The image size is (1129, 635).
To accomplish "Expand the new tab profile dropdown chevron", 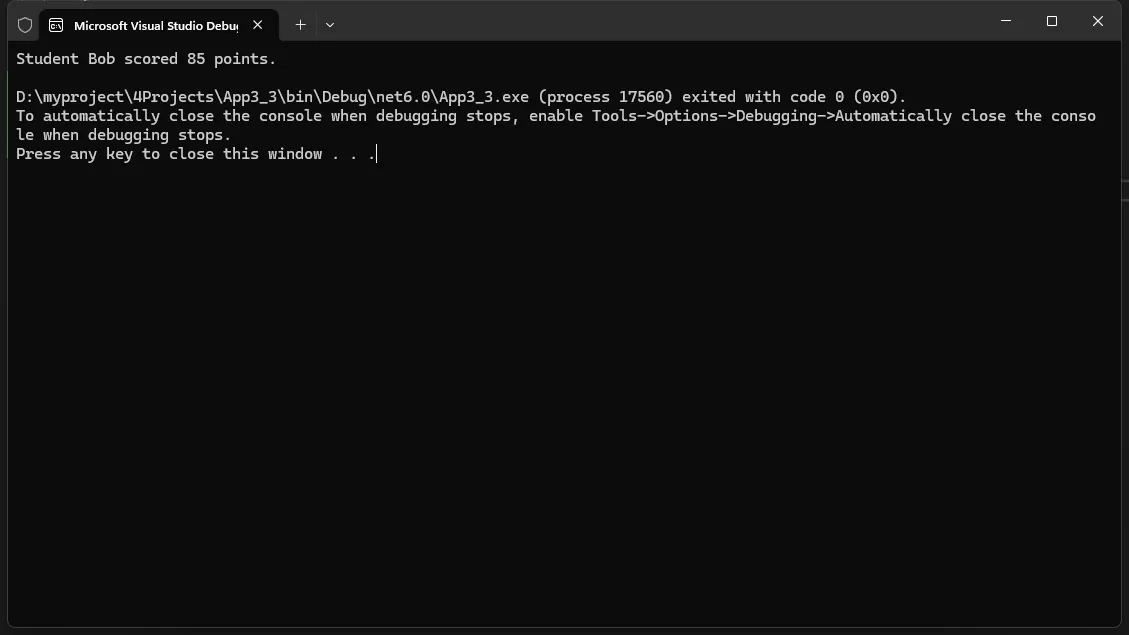I will pyautogui.click(x=330, y=24).
